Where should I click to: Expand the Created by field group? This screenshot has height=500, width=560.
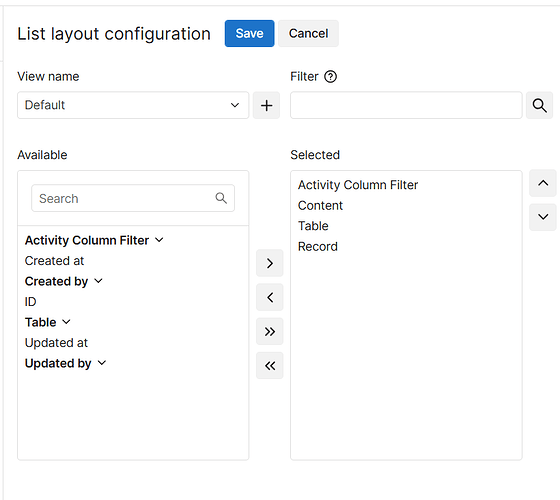[98, 281]
